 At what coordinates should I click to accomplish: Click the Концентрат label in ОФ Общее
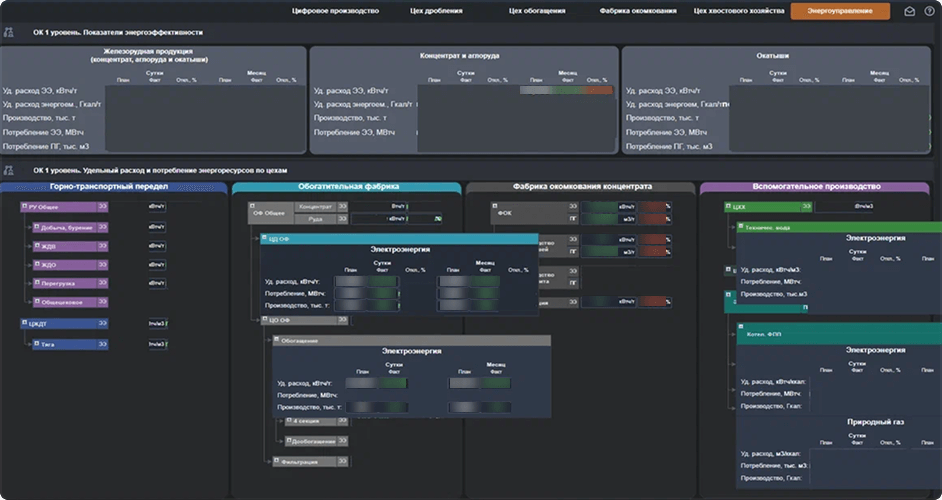pos(315,206)
